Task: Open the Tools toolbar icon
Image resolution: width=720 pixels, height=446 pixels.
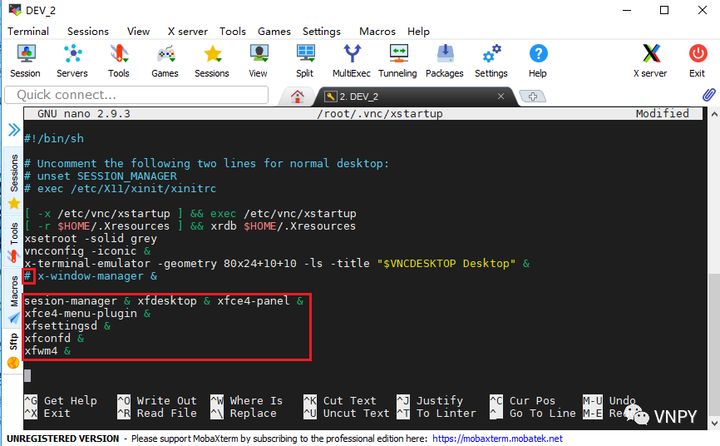Action: click(118, 61)
